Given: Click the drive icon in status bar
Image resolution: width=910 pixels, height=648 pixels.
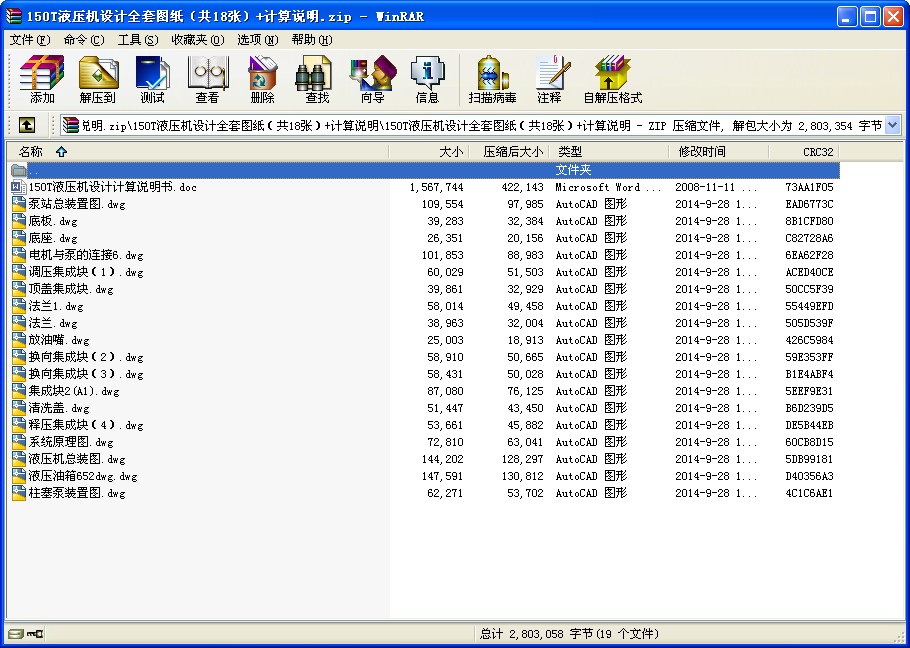Looking at the screenshot, I should pyautogui.click(x=16, y=634).
